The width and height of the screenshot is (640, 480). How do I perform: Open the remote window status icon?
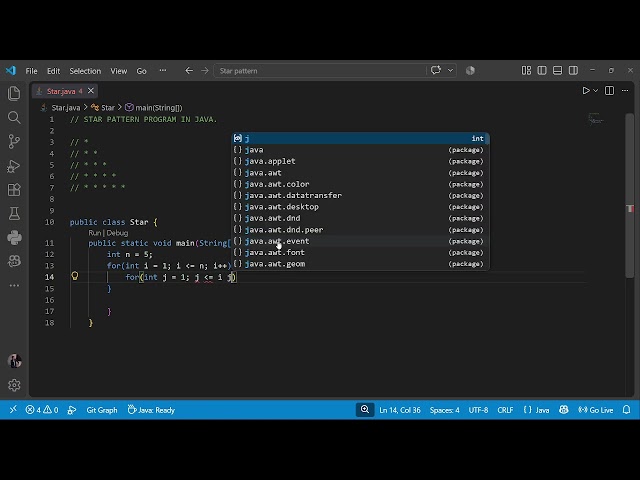(x=13, y=409)
